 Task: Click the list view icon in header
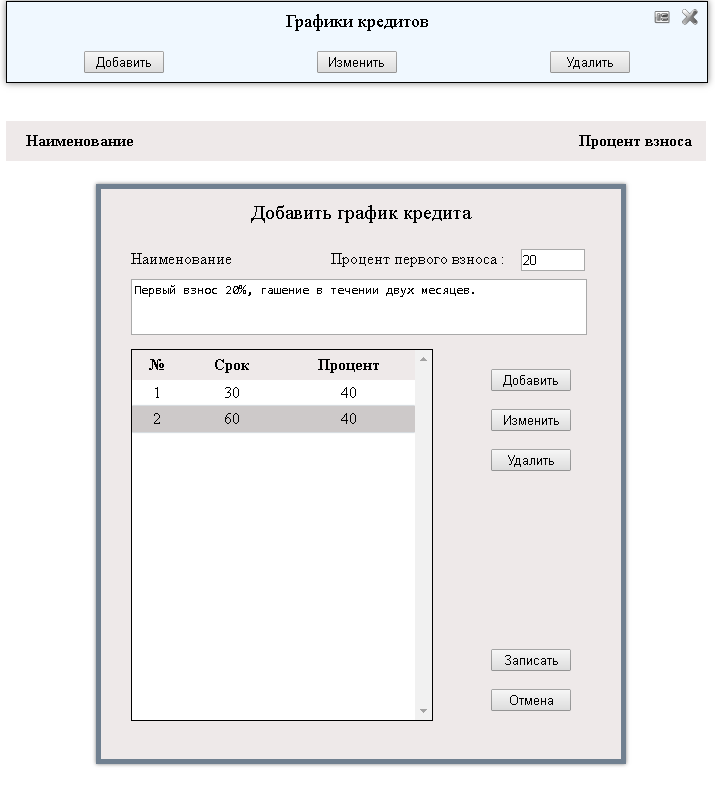click(x=662, y=18)
